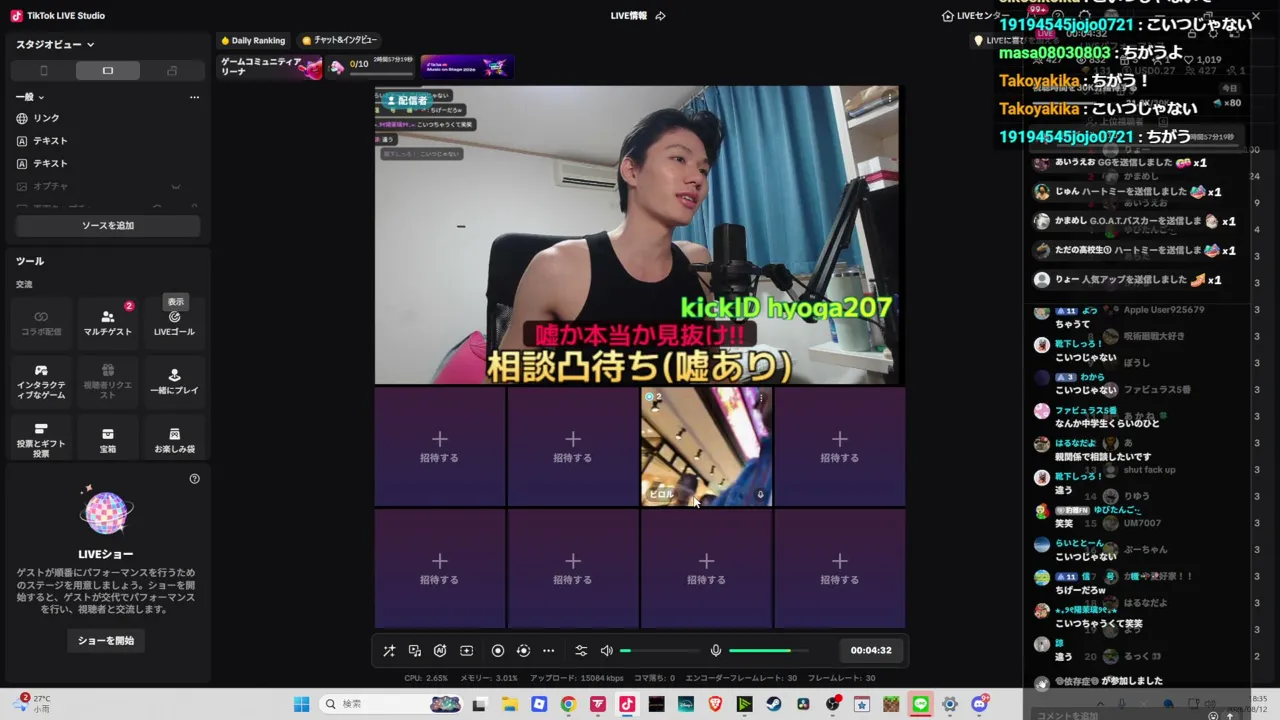Switch to portrait phone layout

(x=43, y=71)
